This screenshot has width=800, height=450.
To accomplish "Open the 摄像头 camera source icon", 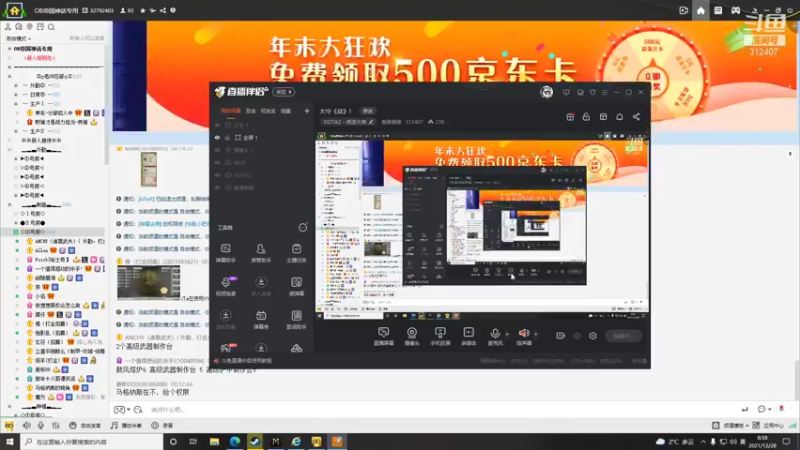I will pos(412,333).
